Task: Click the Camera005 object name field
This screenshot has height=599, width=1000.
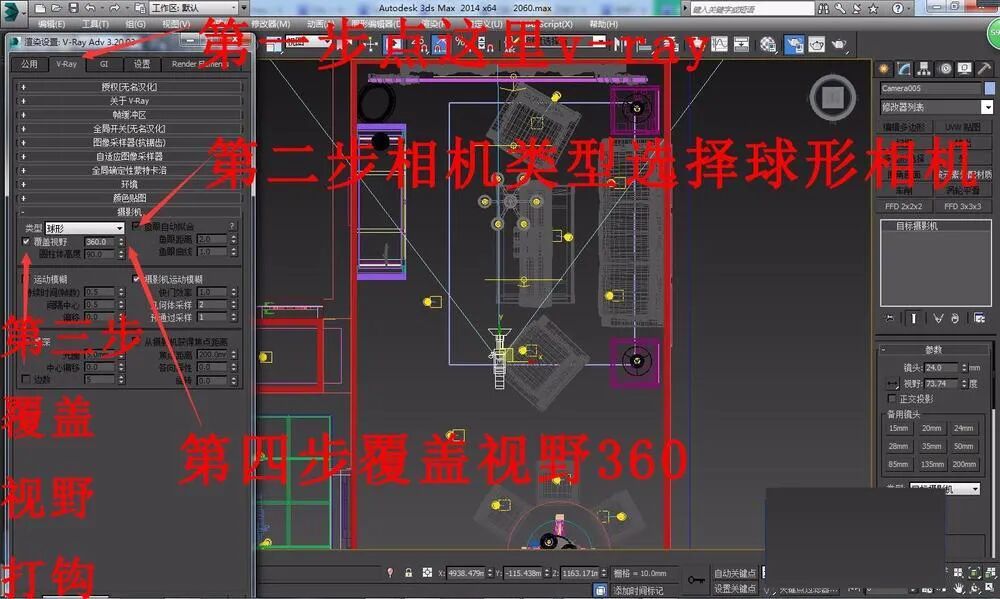Action: pyautogui.click(x=930, y=88)
